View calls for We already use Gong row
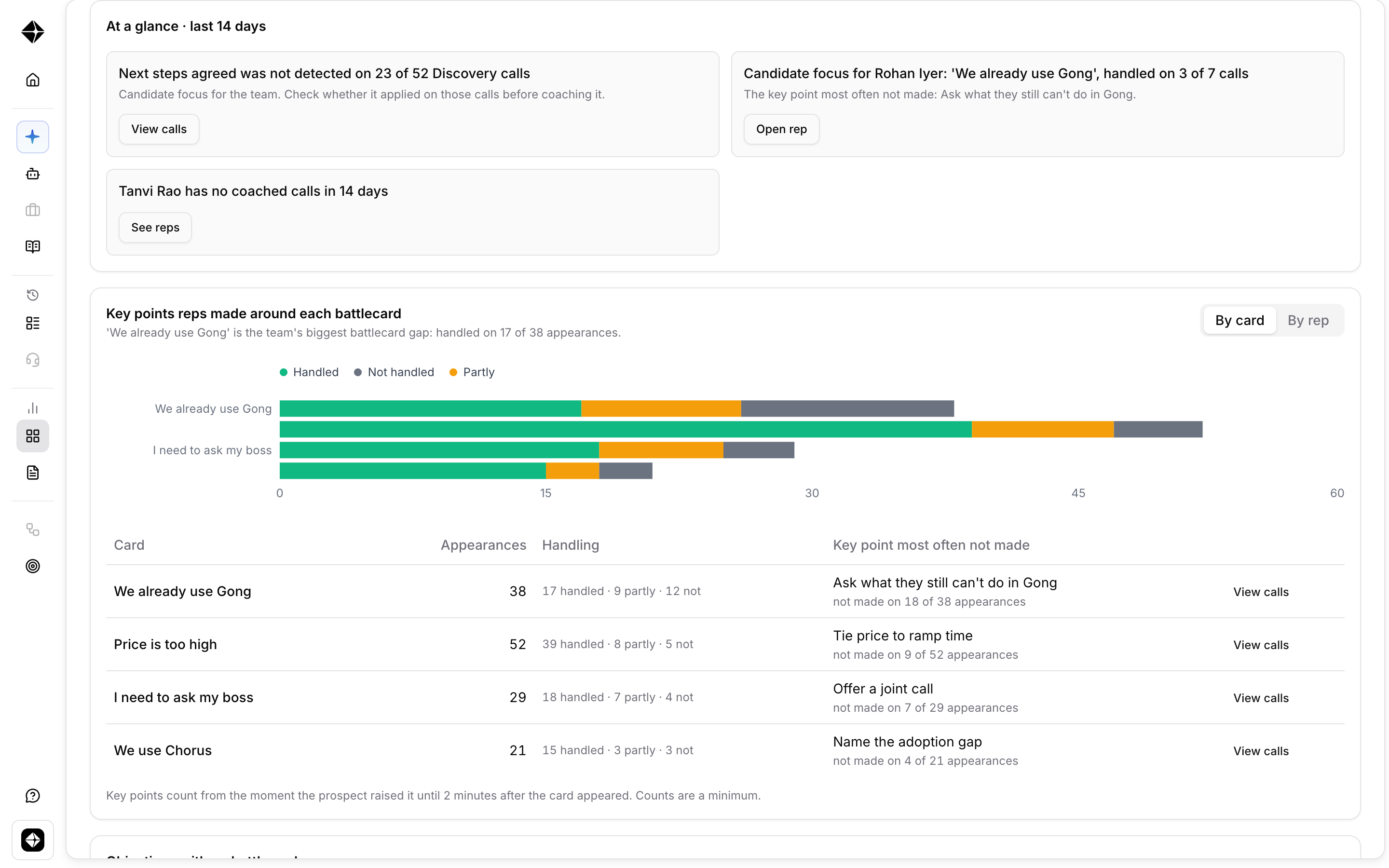This screenshot has height=868, width=1389. (1261, 592)
